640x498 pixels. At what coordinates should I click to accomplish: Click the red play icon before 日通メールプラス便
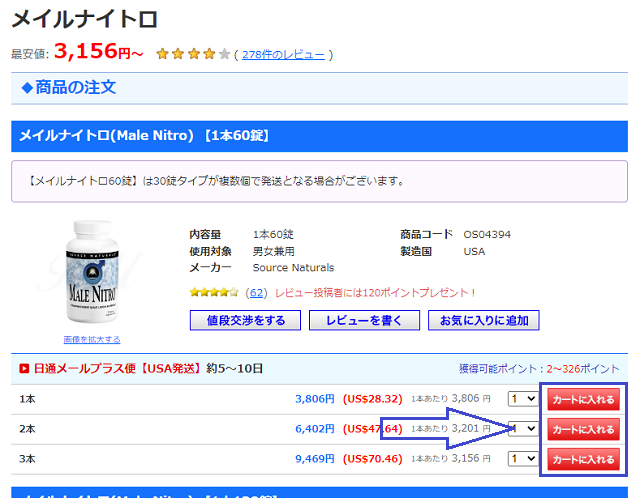coord(24,369)
